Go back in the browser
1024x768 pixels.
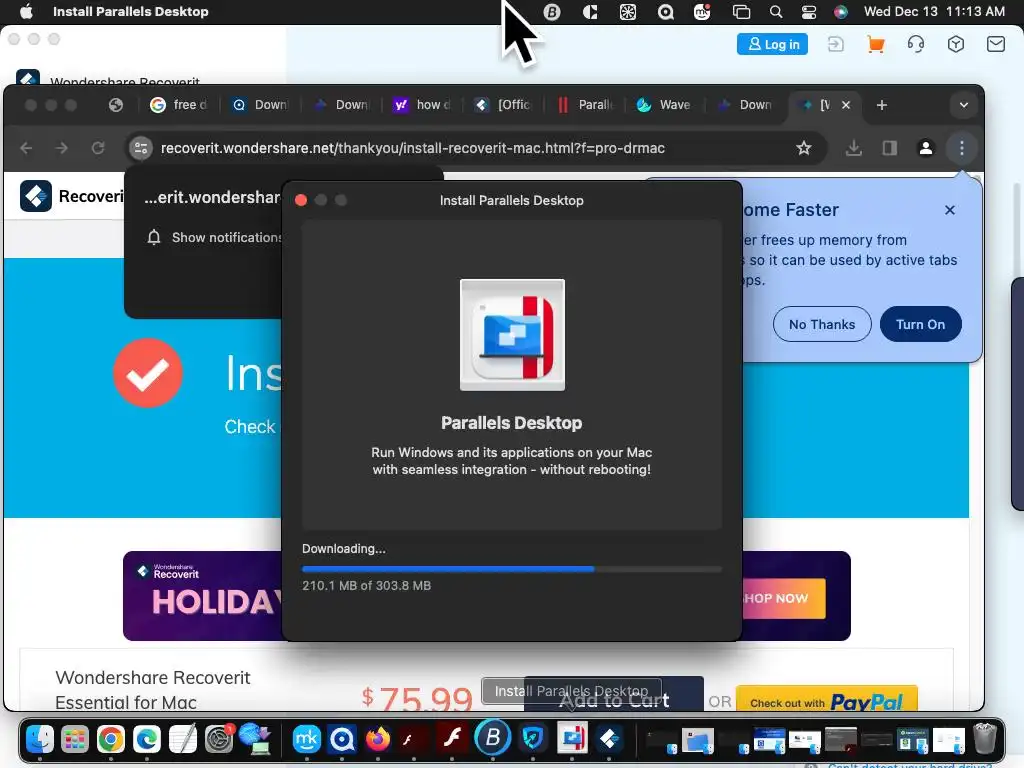point(26,148)
